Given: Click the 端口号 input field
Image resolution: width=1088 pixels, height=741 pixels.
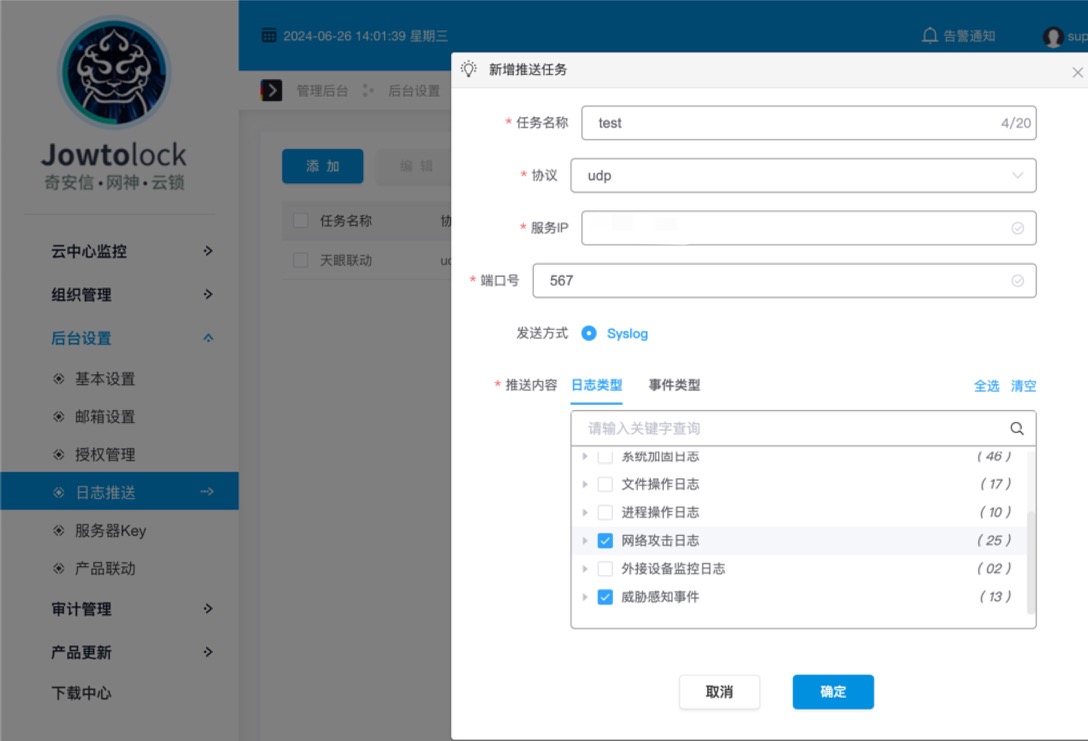Looking at the screenshot, I should pyautogui.click(x=770, y=281).
